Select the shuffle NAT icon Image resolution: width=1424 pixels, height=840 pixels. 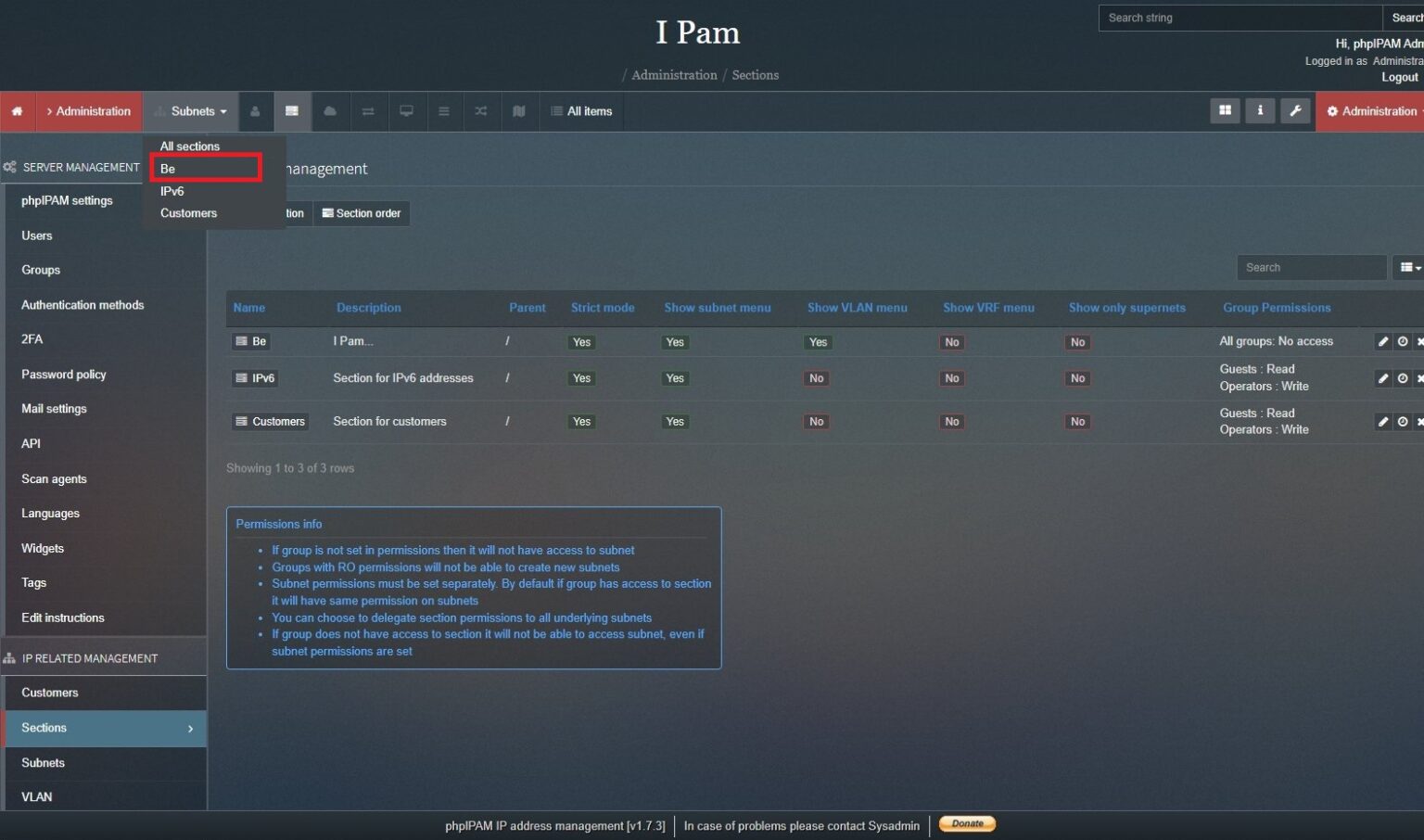pos(481,111)
